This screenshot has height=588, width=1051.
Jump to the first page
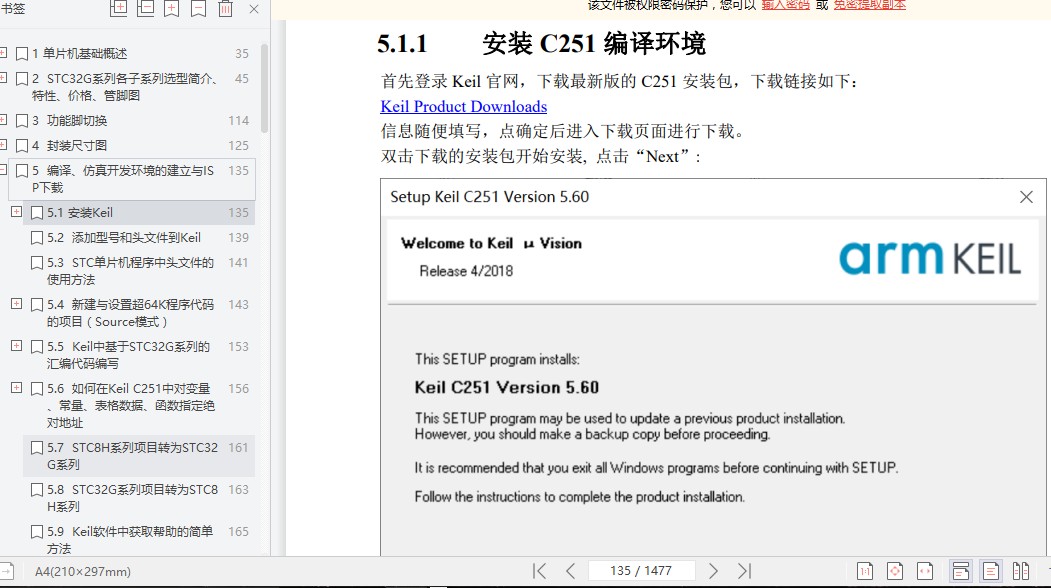(x=539, y=571)
